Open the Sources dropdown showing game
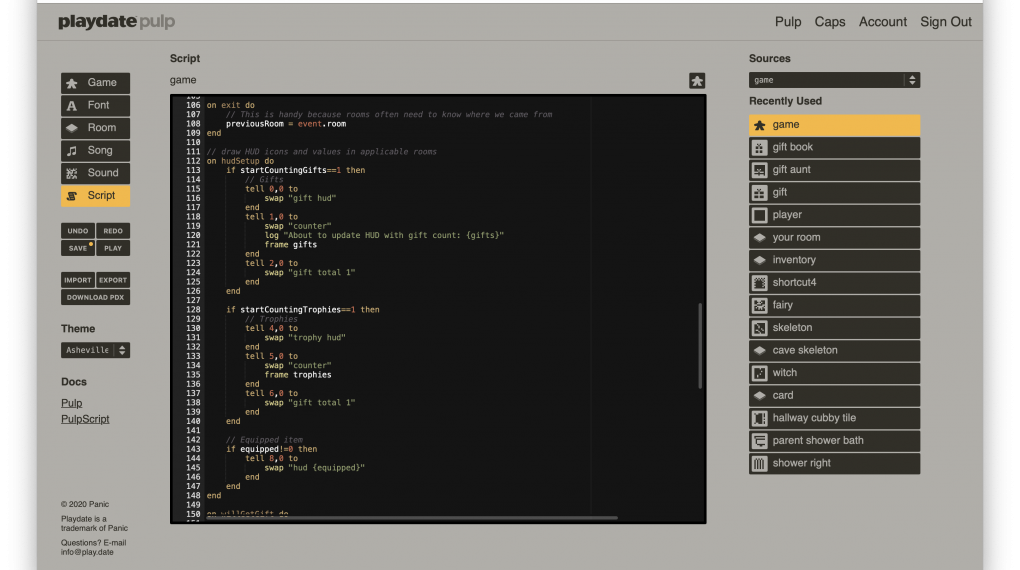The height and width of the screenshot is (570, 1020). [834, 80]
